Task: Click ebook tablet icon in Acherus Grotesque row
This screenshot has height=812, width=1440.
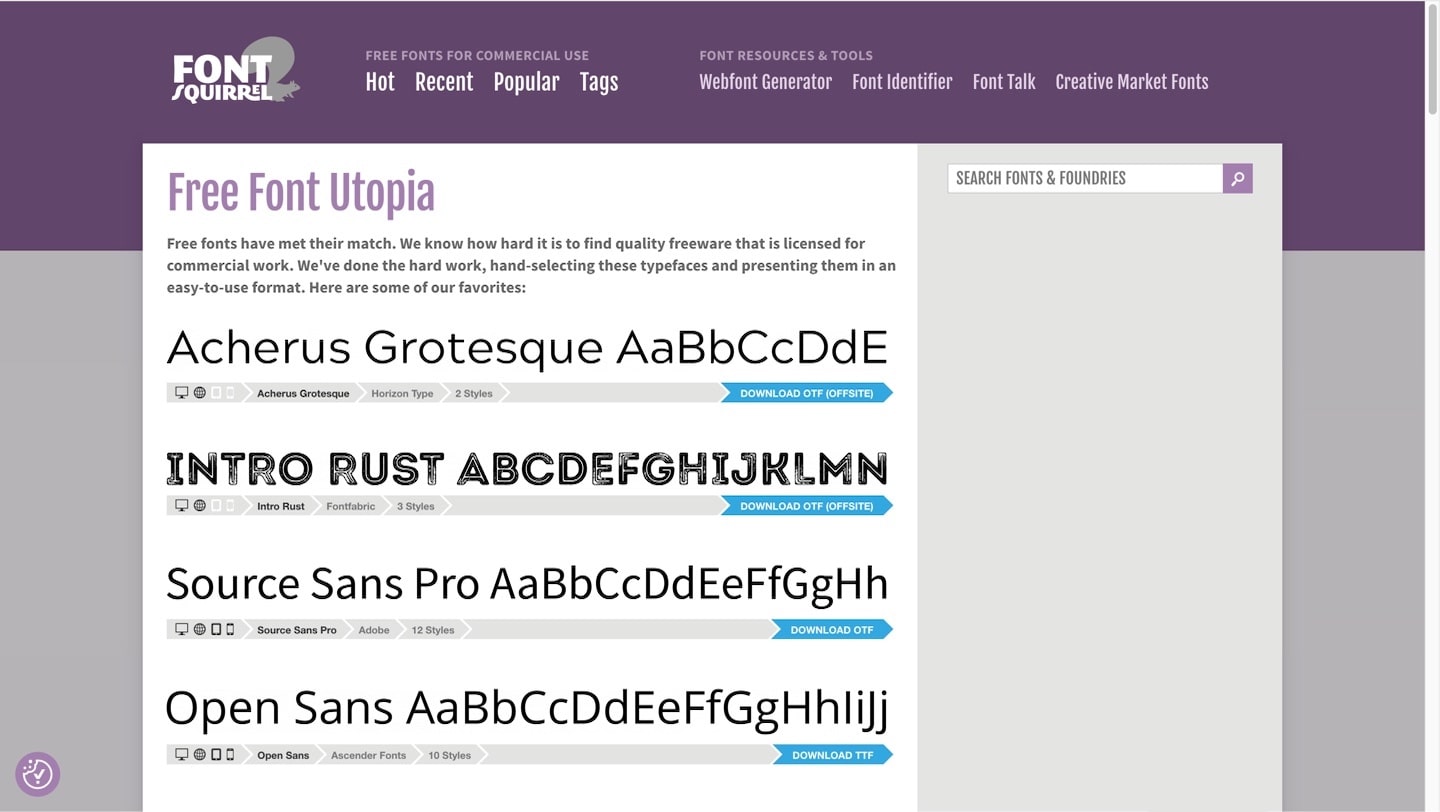Action: pyautogui.click(x=216, y=393)
